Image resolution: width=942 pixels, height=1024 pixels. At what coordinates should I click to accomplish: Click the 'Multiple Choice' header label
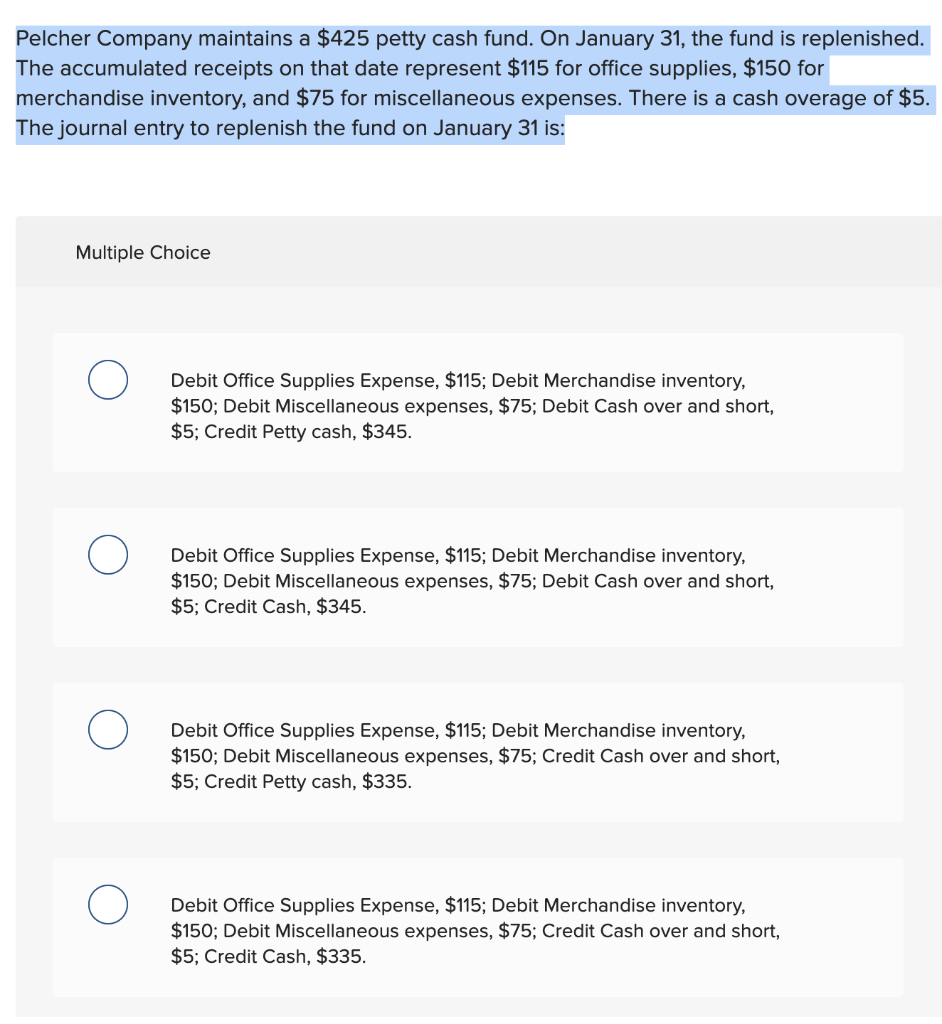click(x=143, y=253)
